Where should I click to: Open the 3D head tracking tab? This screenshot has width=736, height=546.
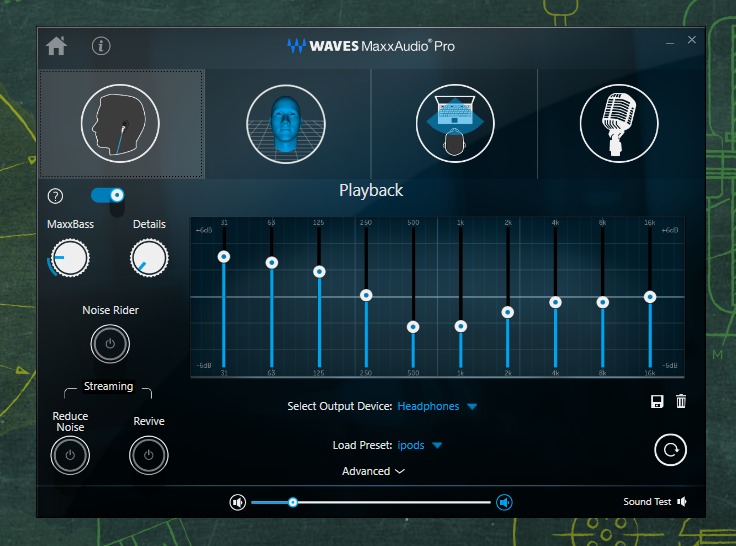[286, 123]
